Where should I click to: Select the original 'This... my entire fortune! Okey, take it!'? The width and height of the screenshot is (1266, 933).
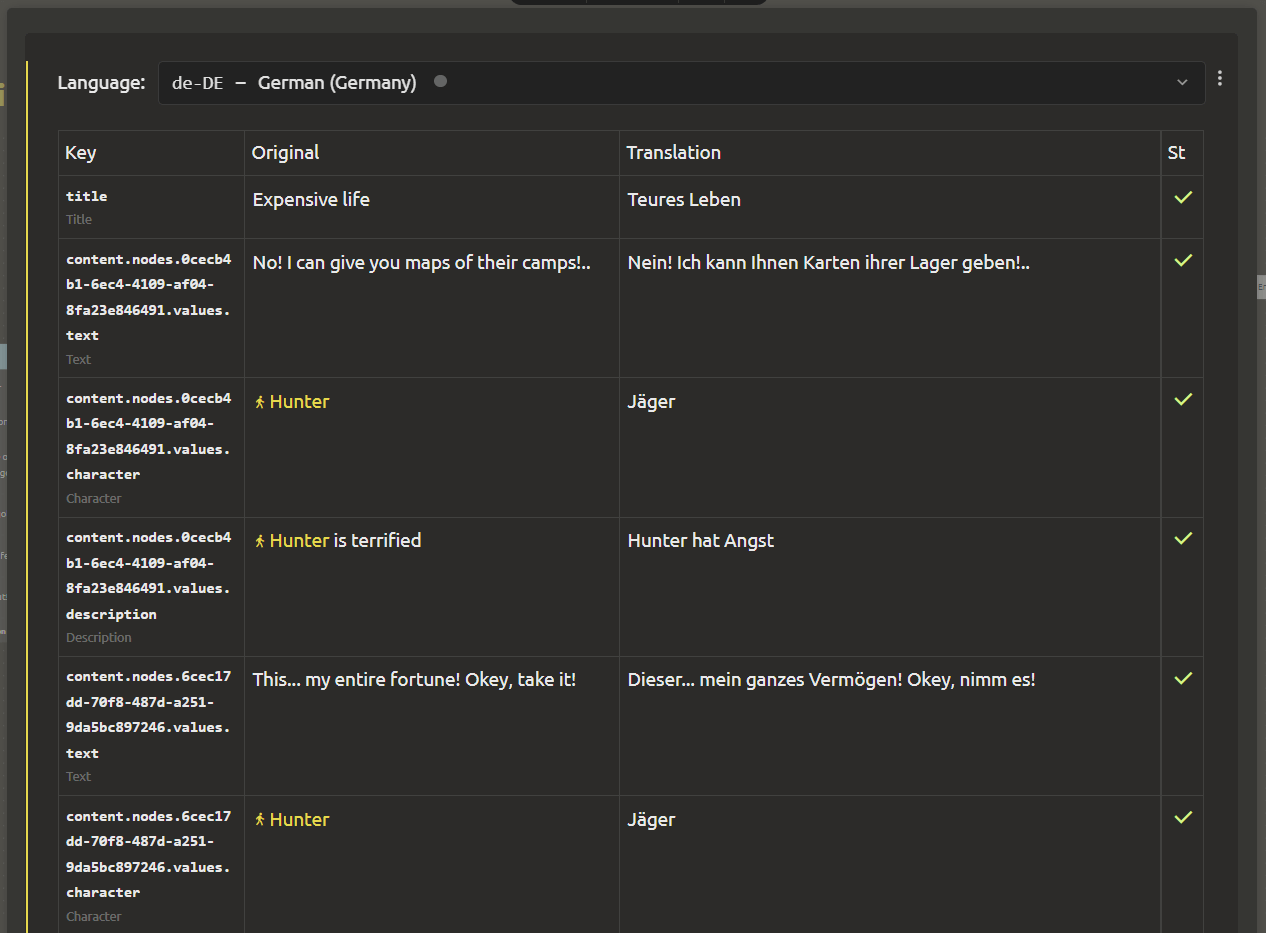pos(414,680)
